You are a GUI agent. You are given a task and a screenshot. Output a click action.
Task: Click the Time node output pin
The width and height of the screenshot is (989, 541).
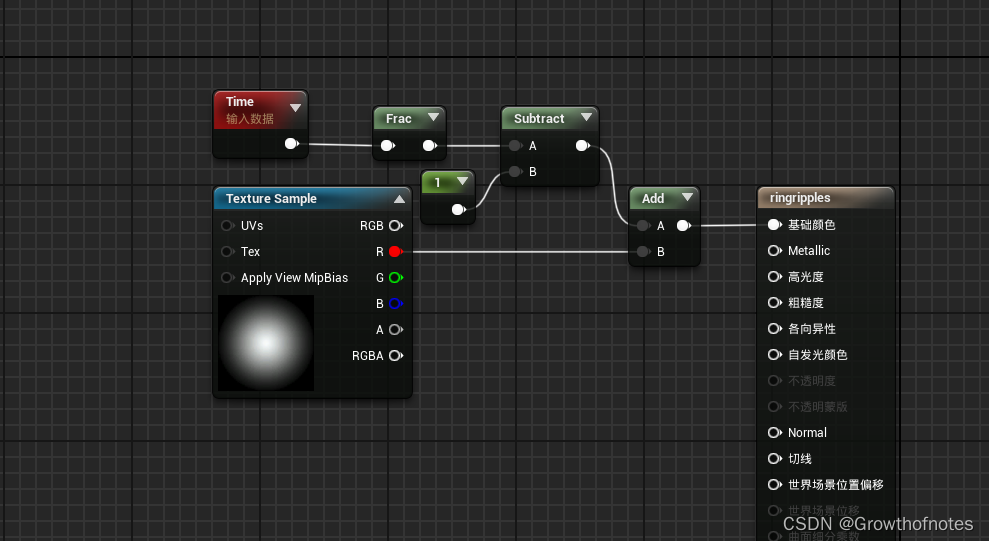(291, 144)
